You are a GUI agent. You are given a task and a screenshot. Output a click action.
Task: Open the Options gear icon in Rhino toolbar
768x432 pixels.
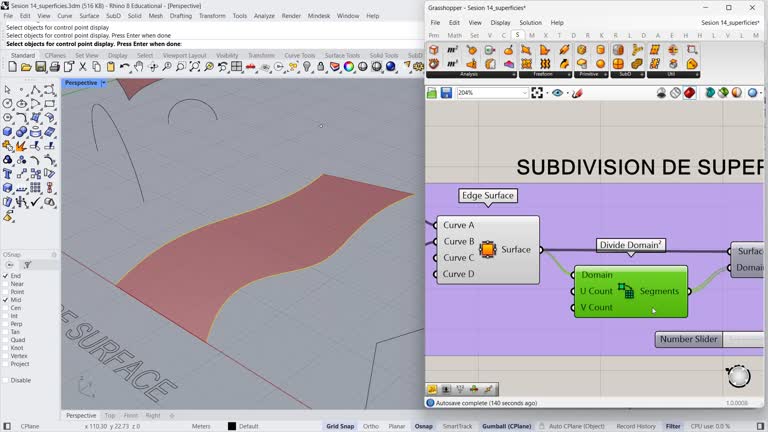click(x=418, y=67)
